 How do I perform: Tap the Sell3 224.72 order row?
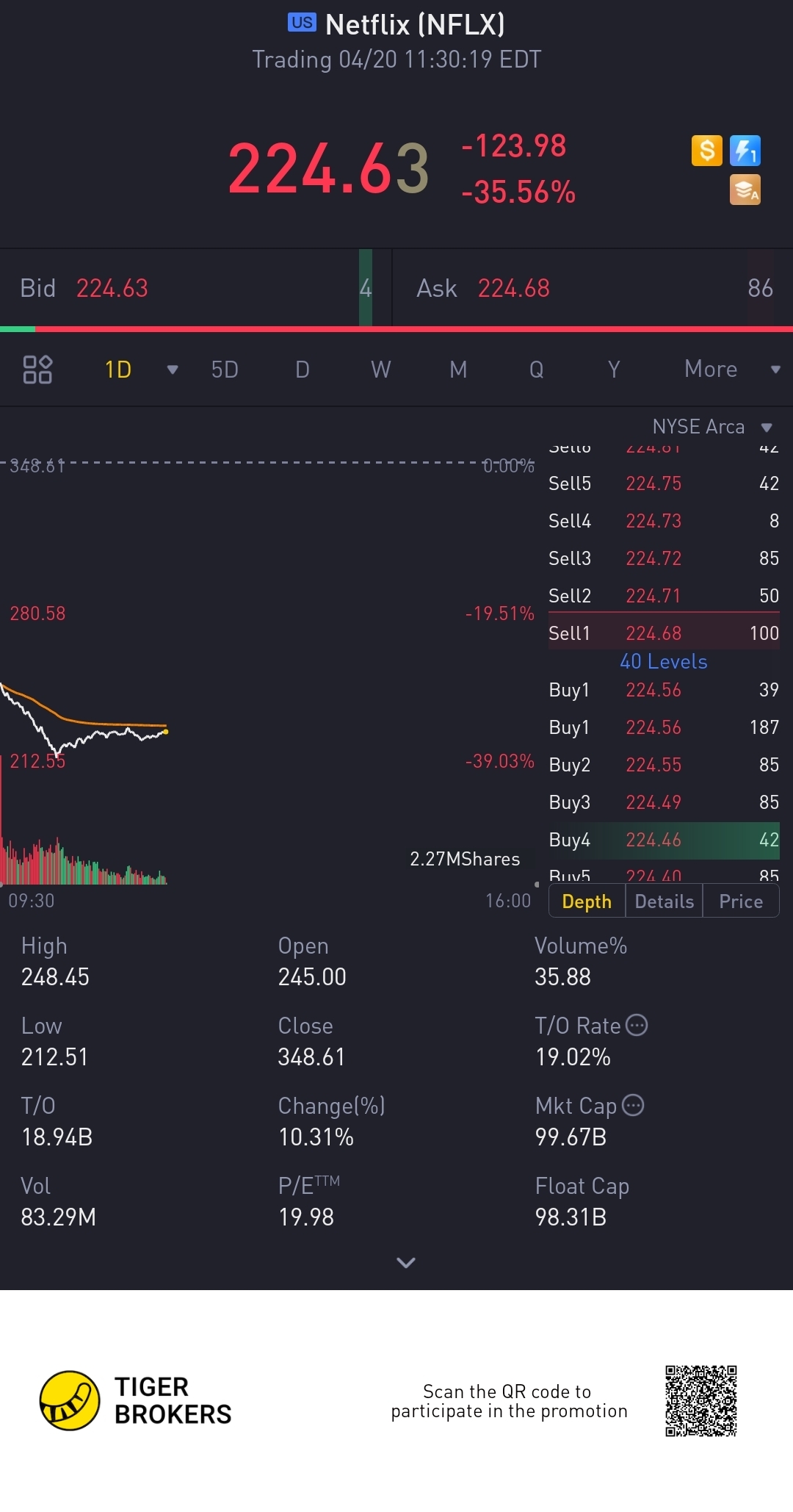pyautogui.click(x=664, y=558)
